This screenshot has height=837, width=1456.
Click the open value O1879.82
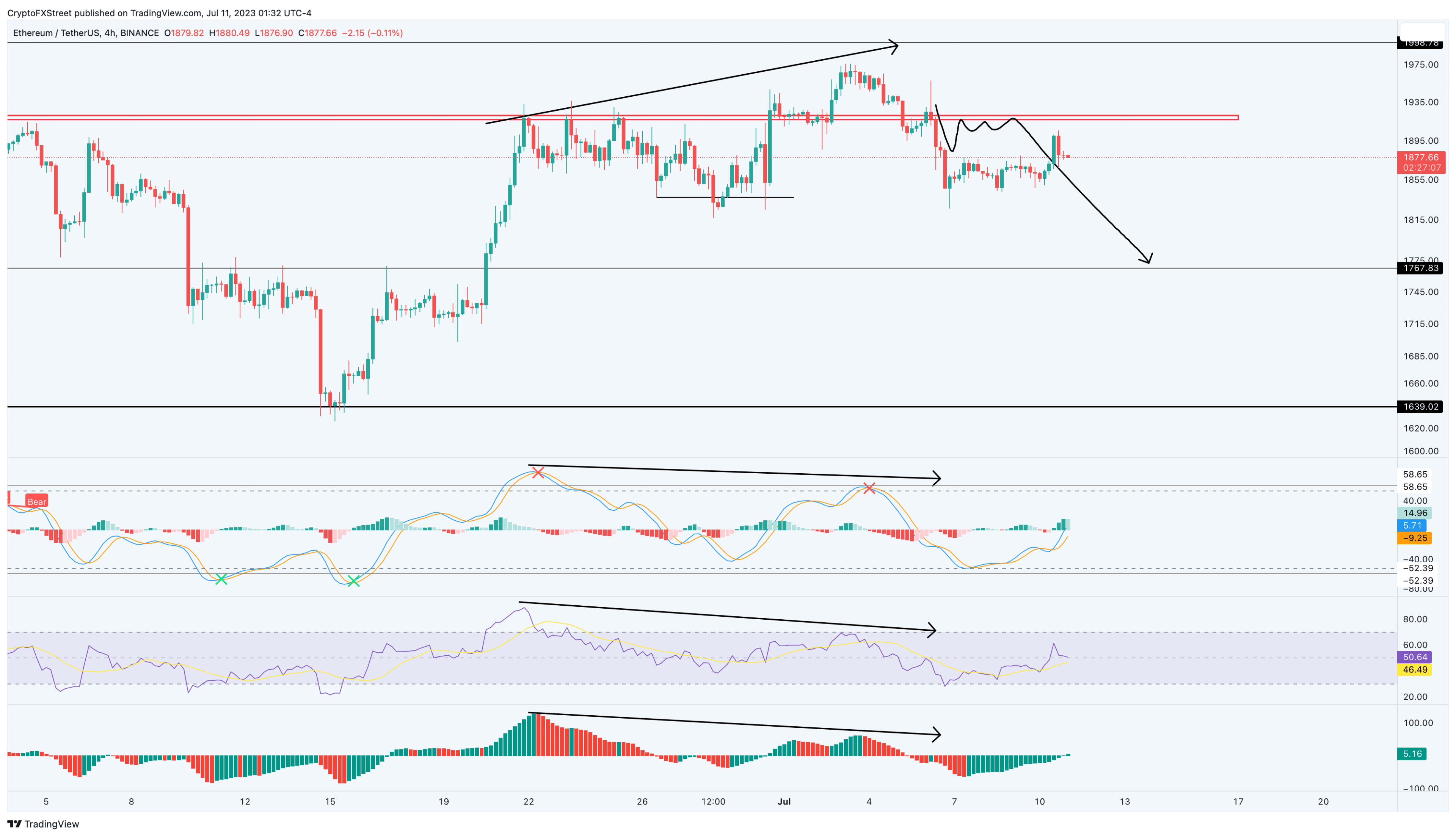pyautogui.click(x=184, y=33)
